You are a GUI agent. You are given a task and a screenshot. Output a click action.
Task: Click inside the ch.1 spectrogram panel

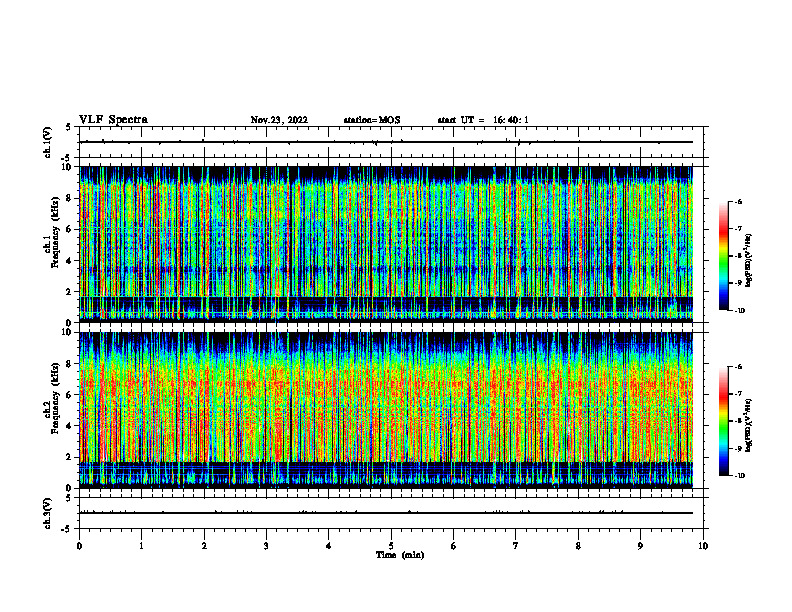point(386,244)
